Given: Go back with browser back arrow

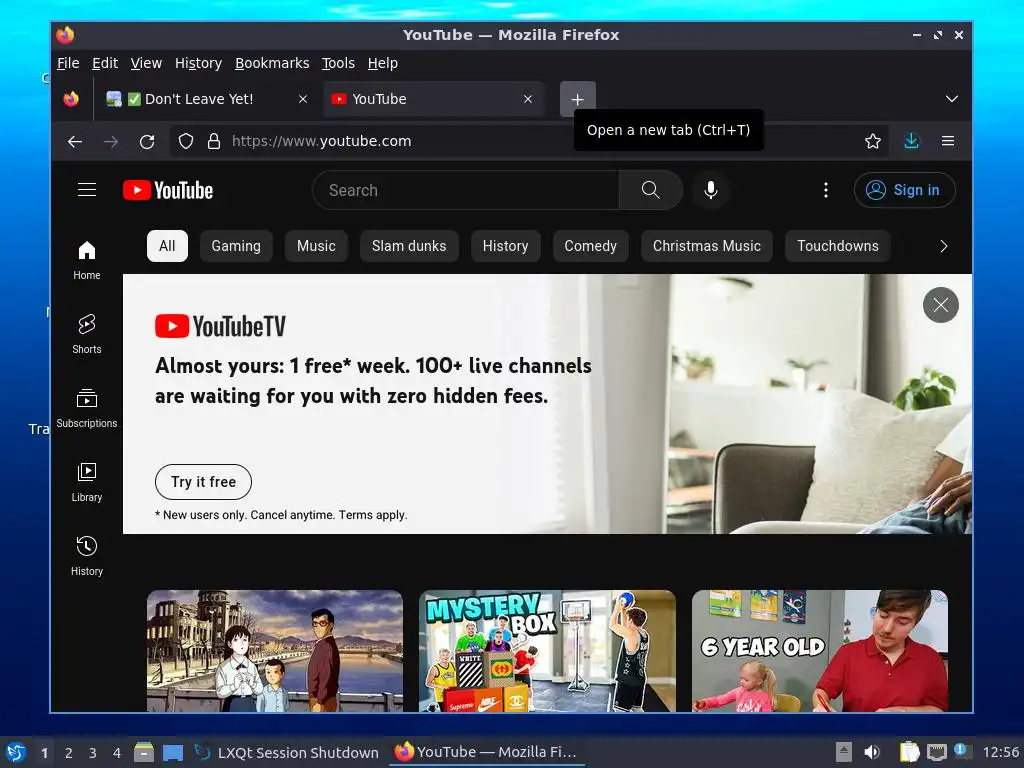Looking at the screenshot, I should pos(75,141).
